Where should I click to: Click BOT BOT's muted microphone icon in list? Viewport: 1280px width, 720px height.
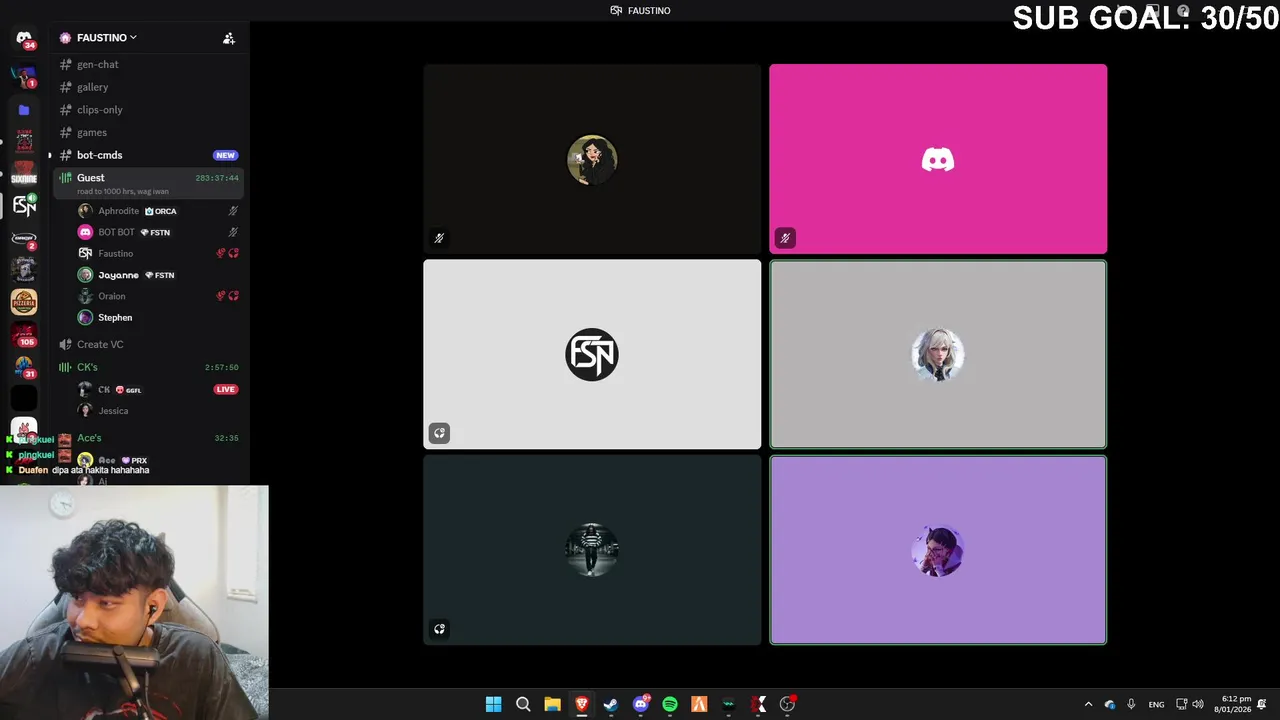[x=233, y=232]
